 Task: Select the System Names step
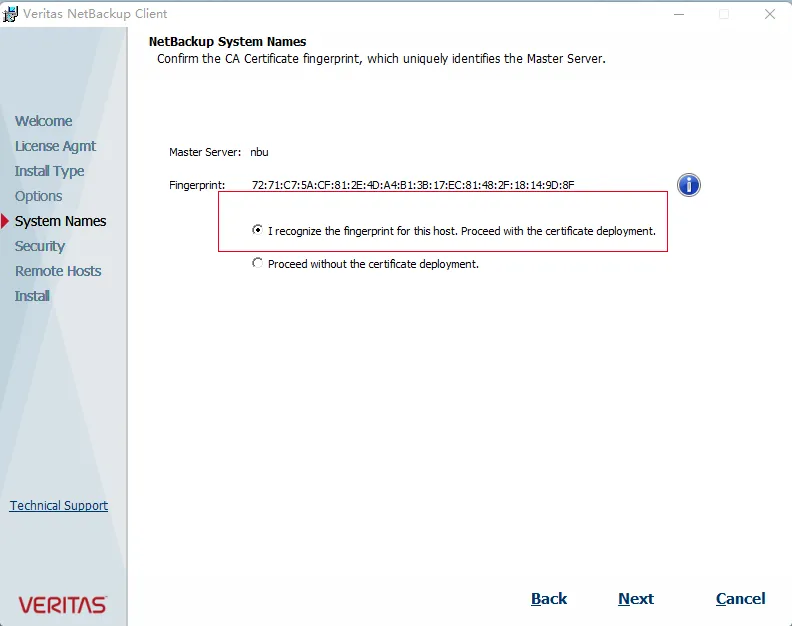tap(60, 221)
